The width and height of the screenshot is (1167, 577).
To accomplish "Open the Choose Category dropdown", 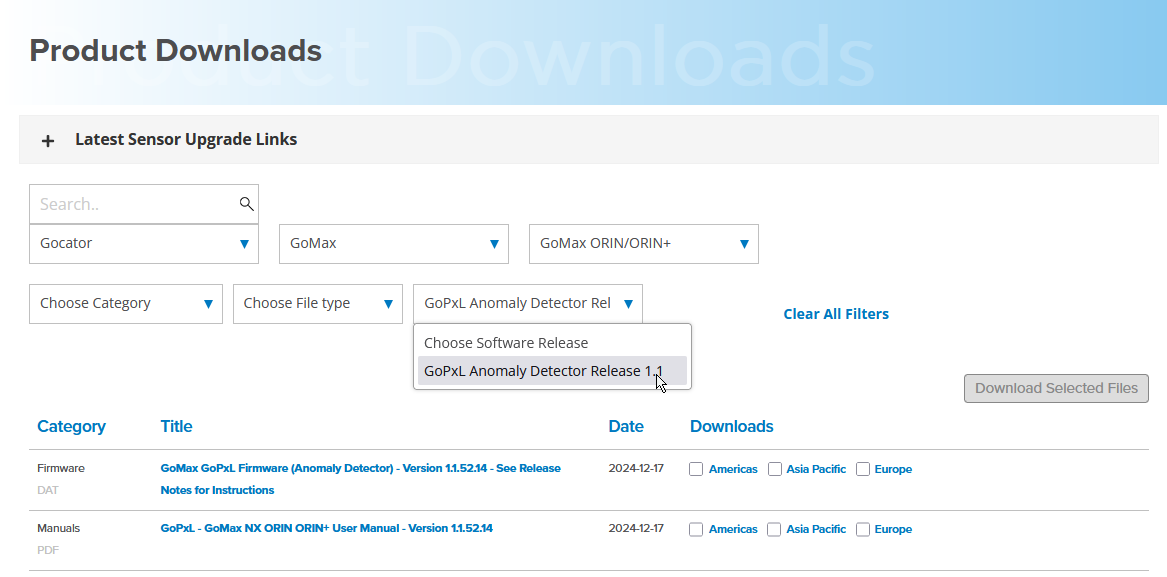I will coord(126,304).
